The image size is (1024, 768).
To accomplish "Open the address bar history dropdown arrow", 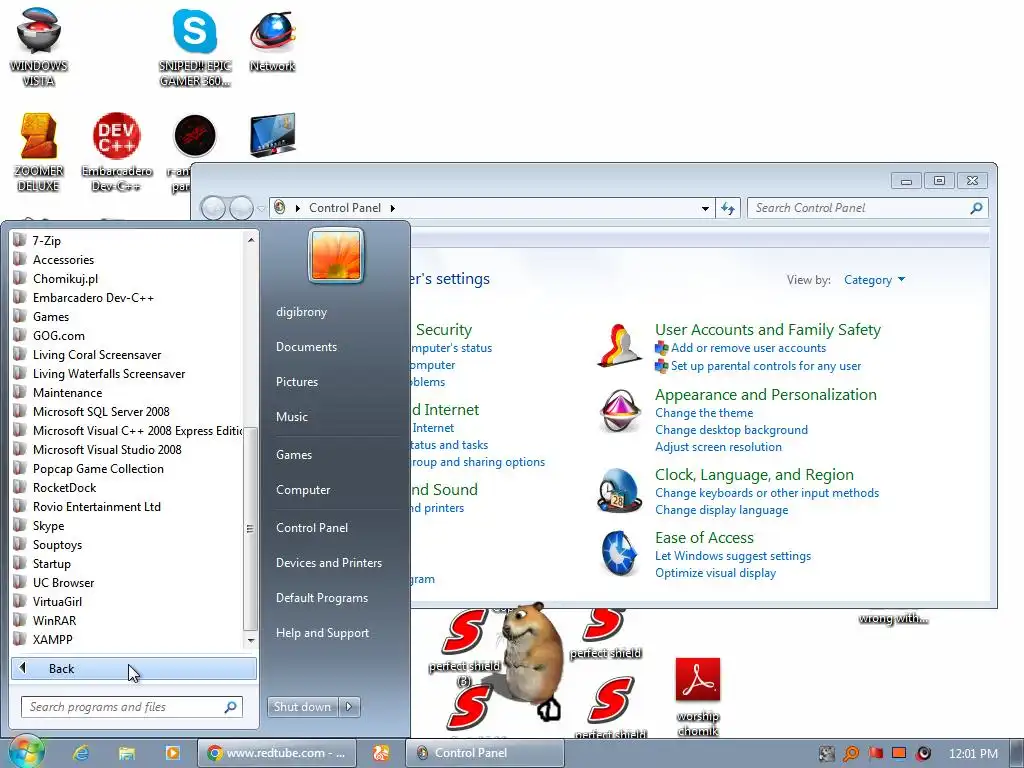I will coord(705,209).
